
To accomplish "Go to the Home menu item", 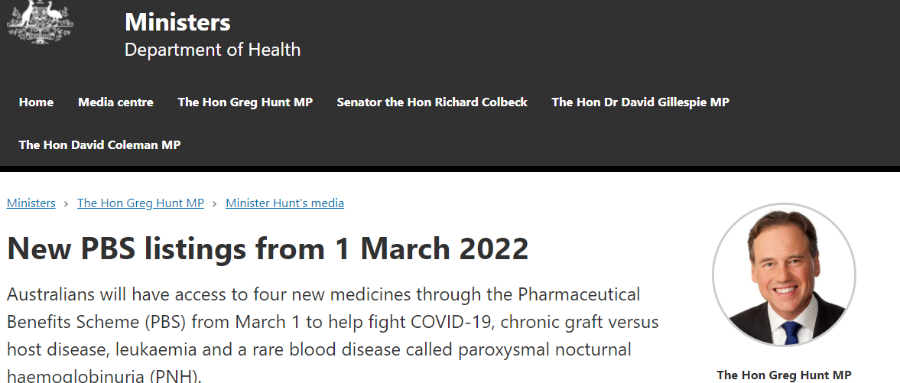I will tap(36, 102).
